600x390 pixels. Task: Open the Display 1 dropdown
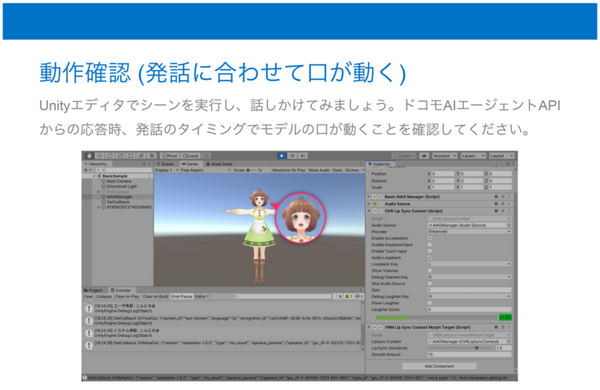click(167, 170)
